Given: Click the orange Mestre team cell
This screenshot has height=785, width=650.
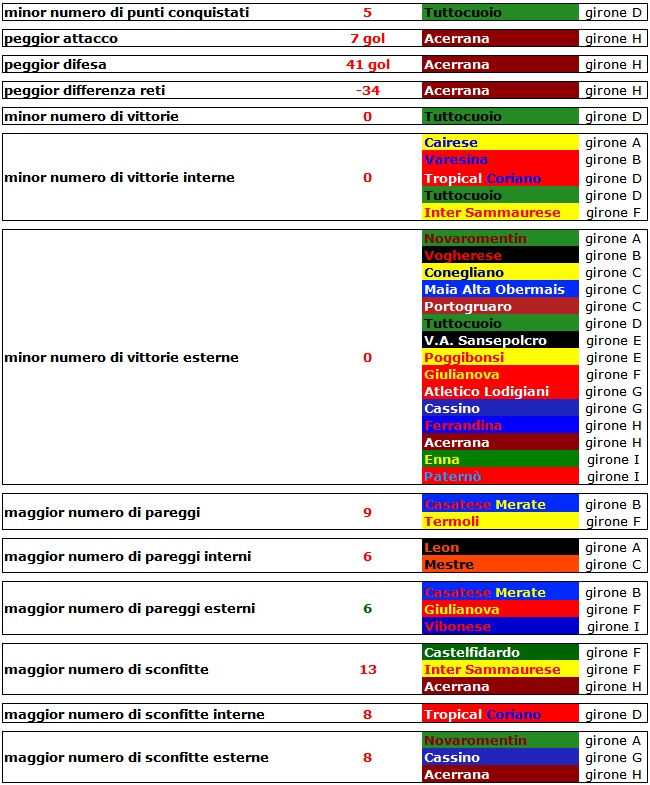Looking at the screenshot, I should coord(500,565).
